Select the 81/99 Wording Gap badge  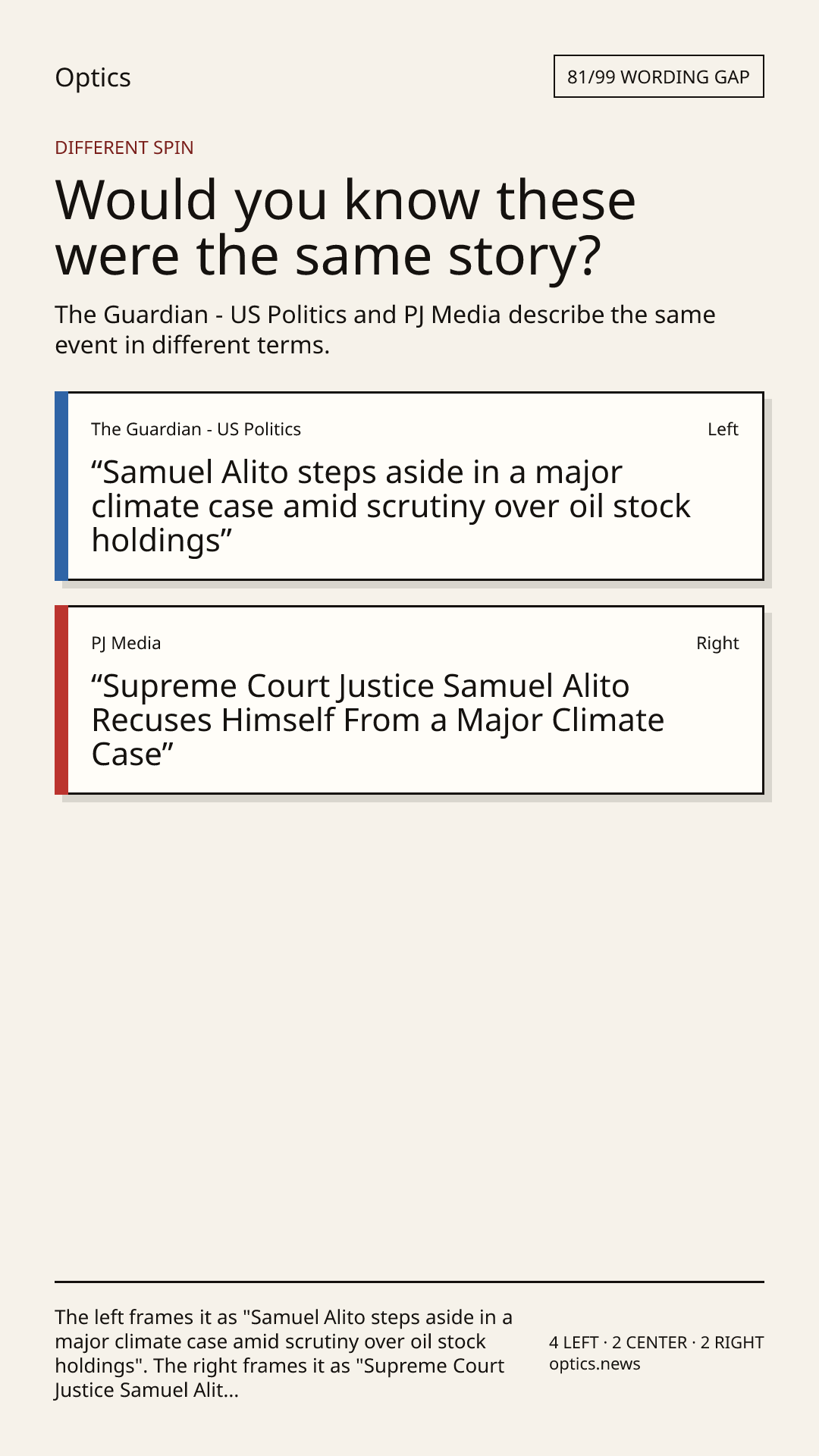click(658, 77)
